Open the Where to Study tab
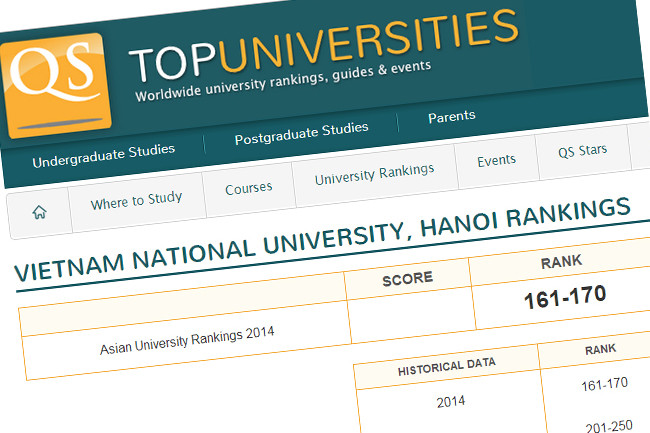The width and height of the screenshot is (650, 433). 136,201
